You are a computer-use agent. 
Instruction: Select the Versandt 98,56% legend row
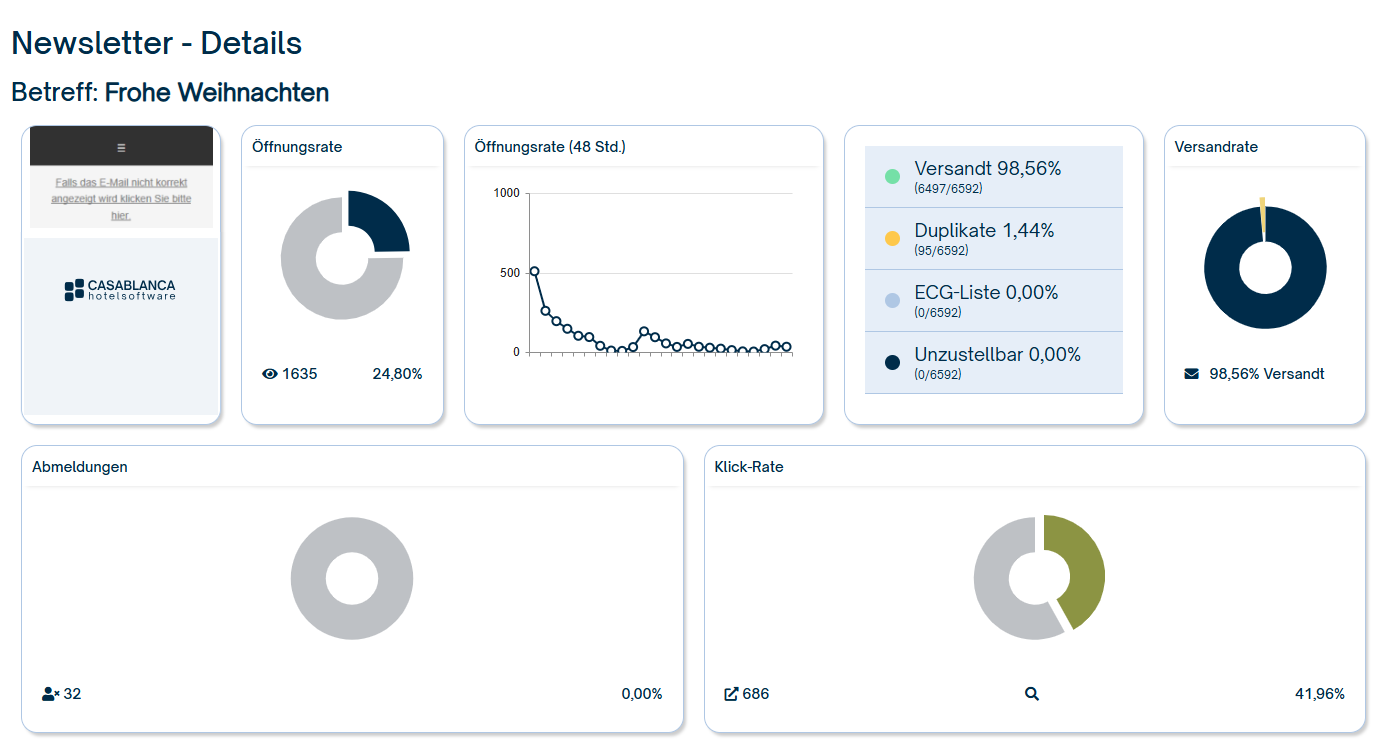993,177
